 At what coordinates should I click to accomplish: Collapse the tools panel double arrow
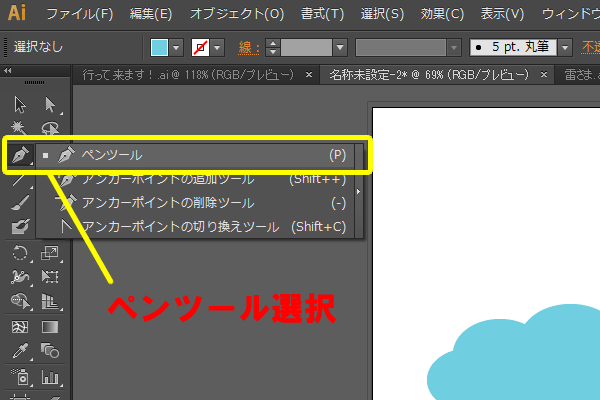[8, 70]
